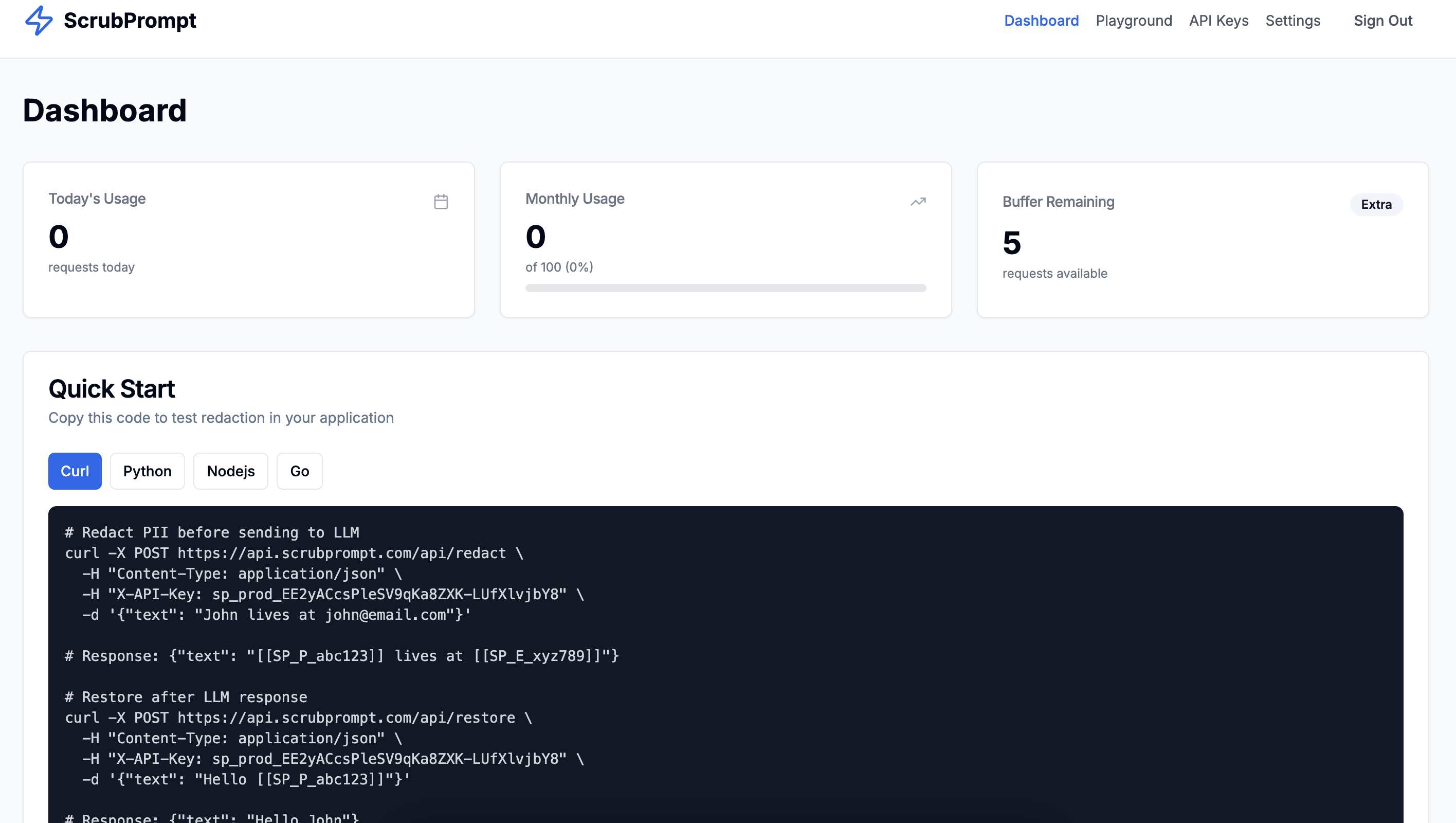
Task: Click the Today's Usage requests counter
Action: point(58,237)
